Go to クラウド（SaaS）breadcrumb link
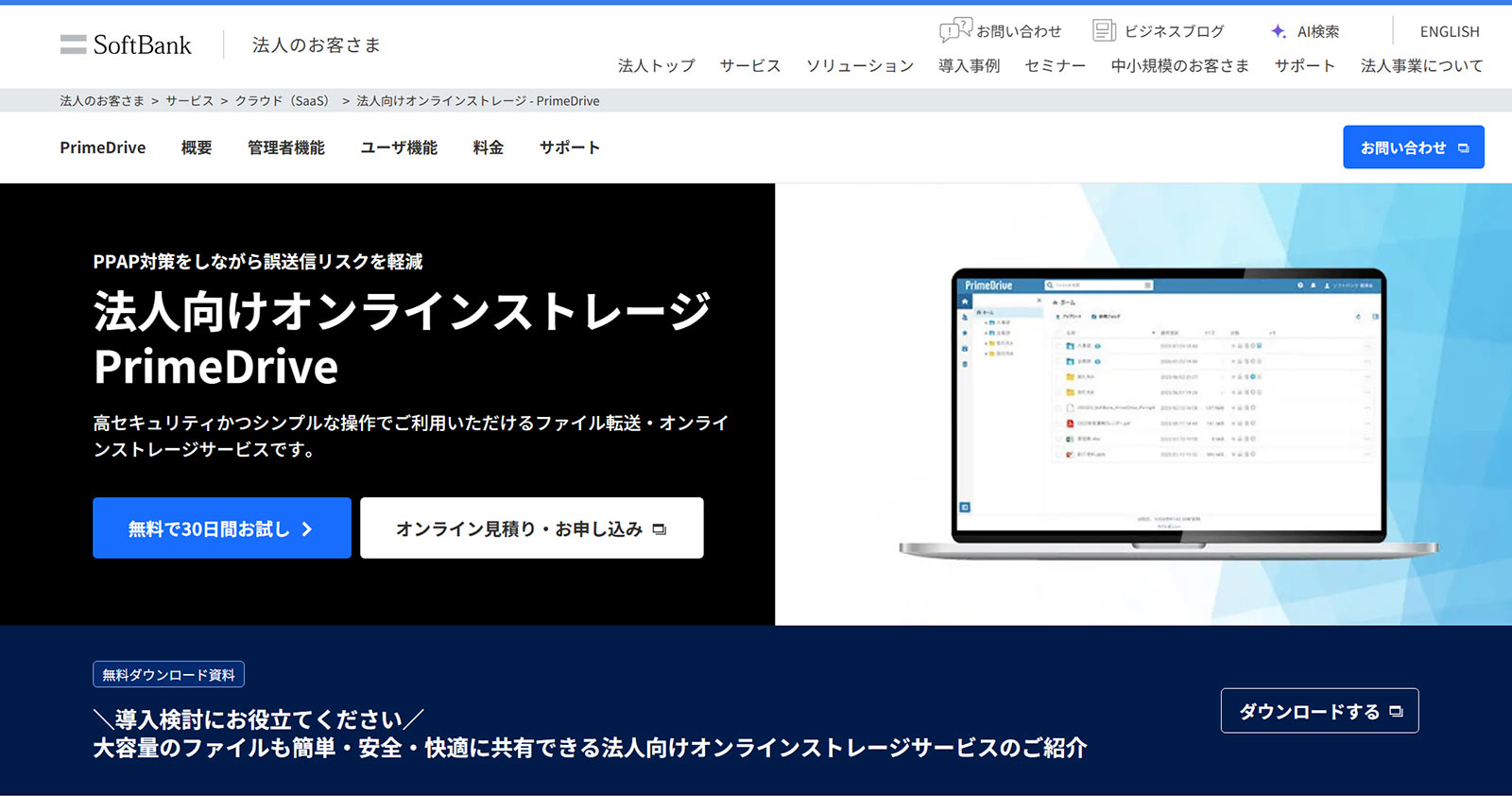The image size is (1512, 796). pyautogui.click(x=284, y=100)
